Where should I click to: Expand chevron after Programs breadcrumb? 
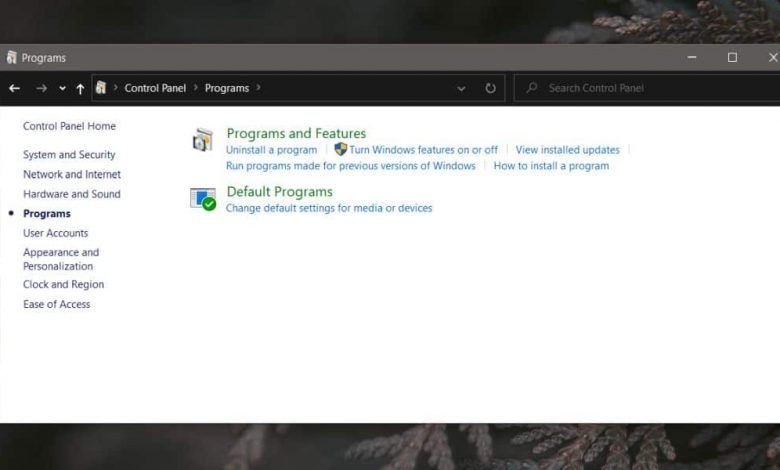tap(258, 88)
